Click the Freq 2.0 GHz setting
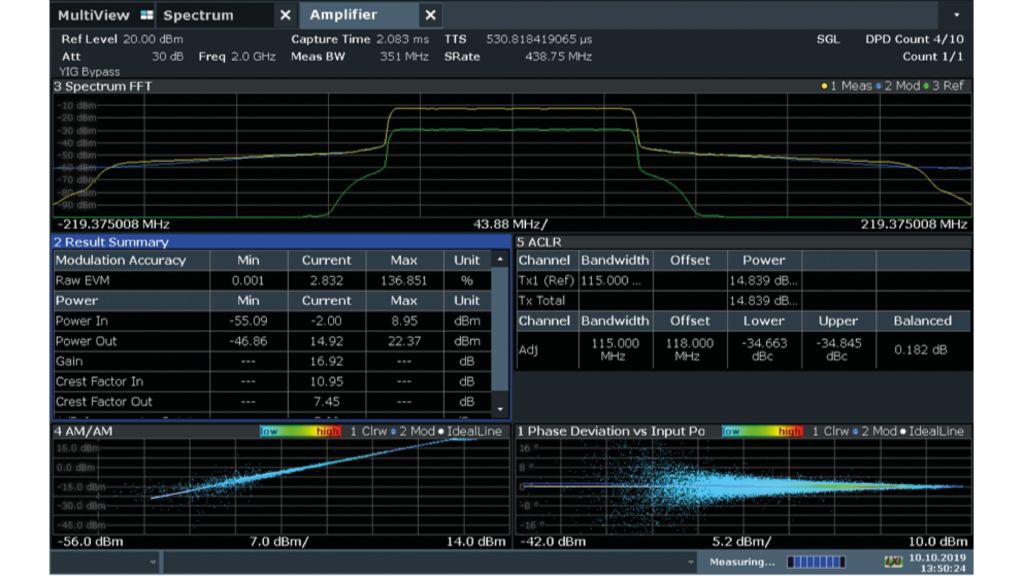The height and width of the screenshot is (576, 1024). (x=236, y=56)
